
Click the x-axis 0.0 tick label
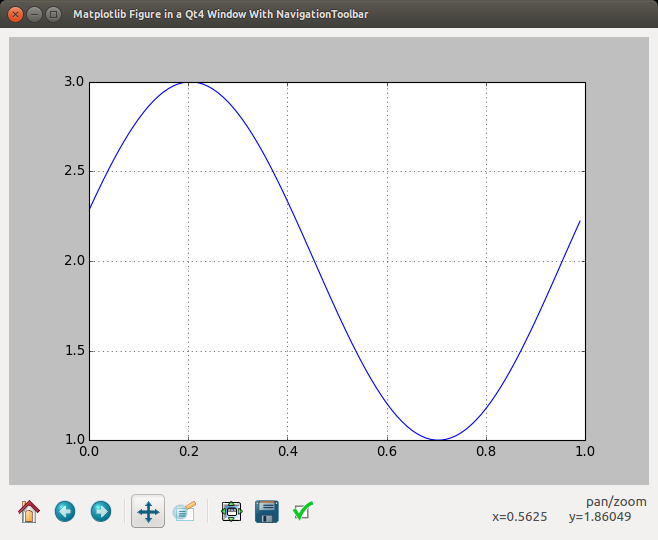coord(89,451)
